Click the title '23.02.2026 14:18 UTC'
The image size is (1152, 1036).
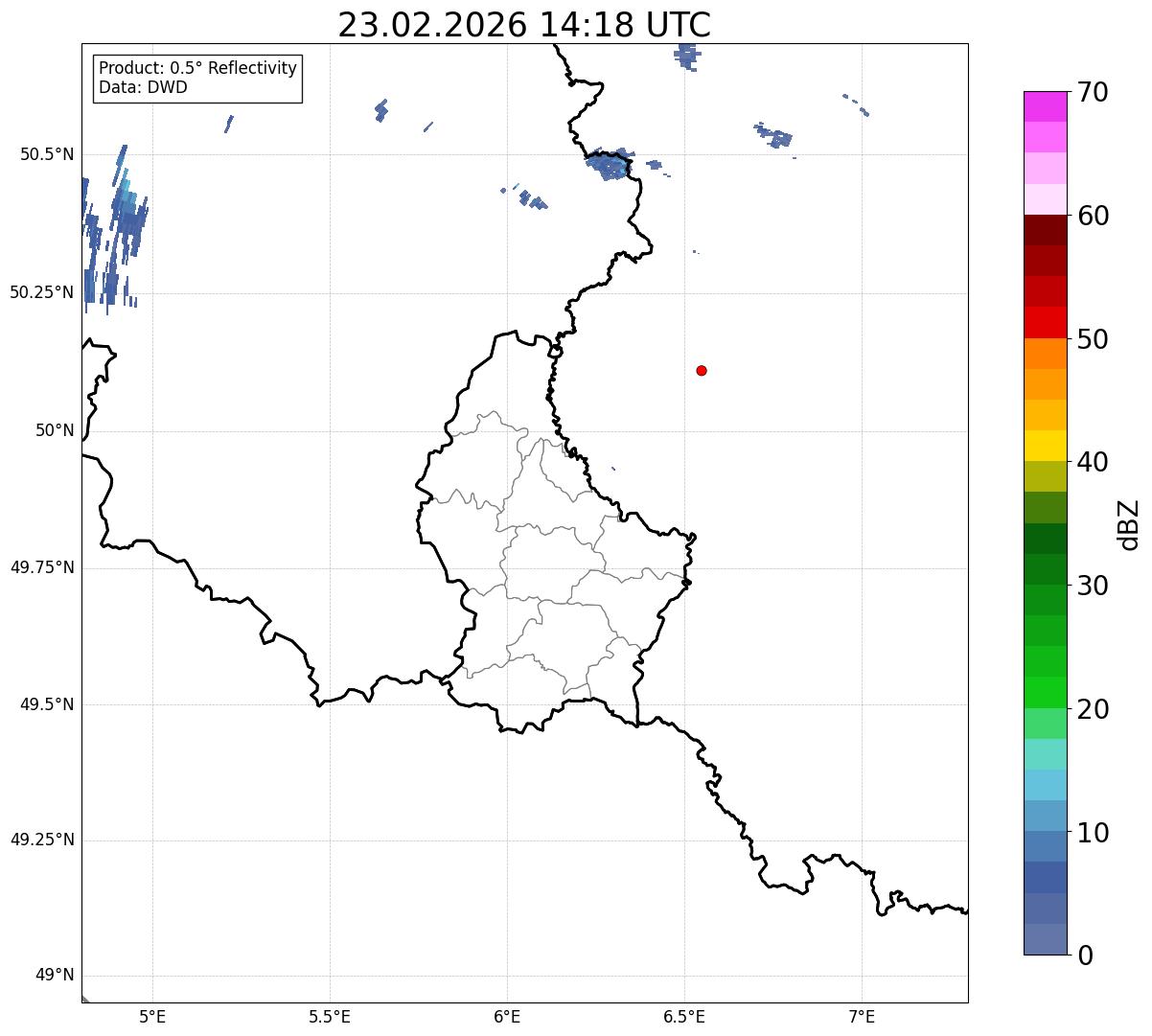click(524, 24)
